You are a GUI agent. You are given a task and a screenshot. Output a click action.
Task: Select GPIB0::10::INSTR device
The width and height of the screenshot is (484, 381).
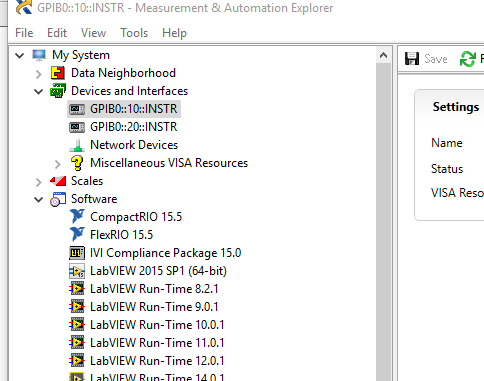(134, 109)
